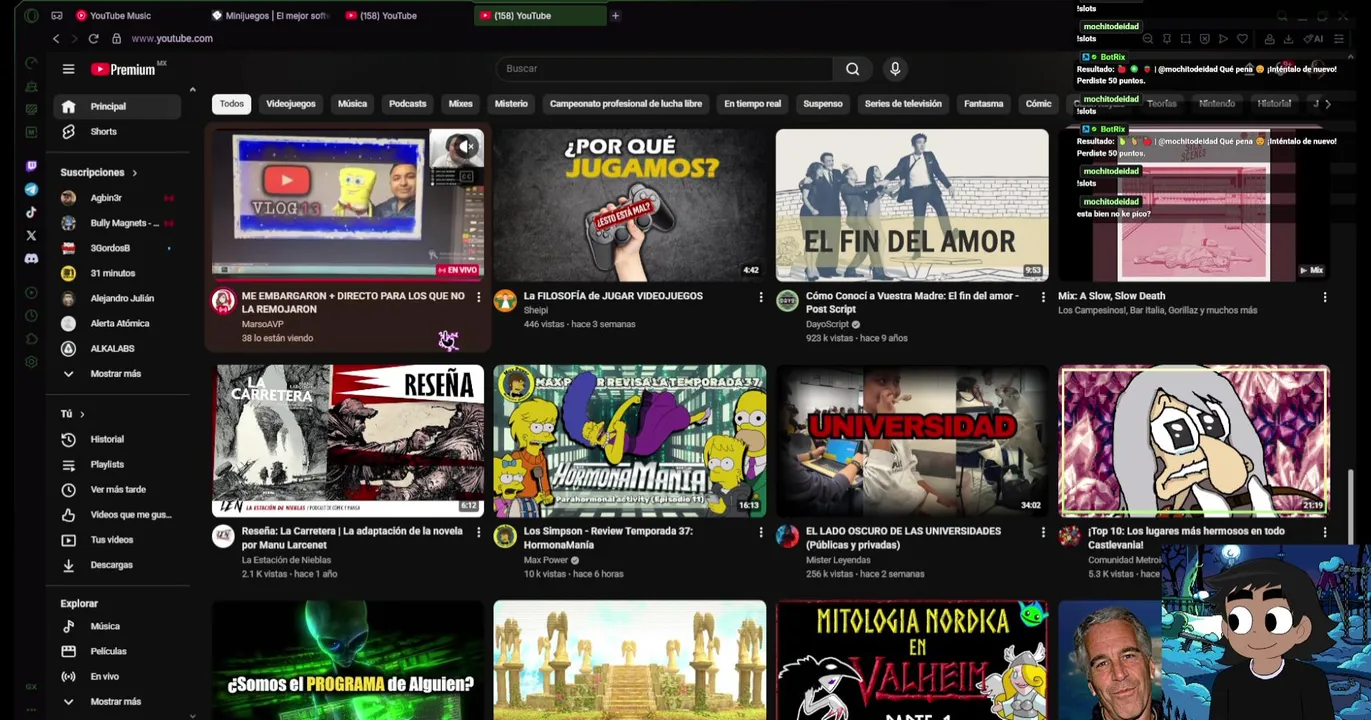Open the Mitología Nórdica en Valheim thumbnail
Viewport: 1371px width, 720px height.
pos(912,660)
